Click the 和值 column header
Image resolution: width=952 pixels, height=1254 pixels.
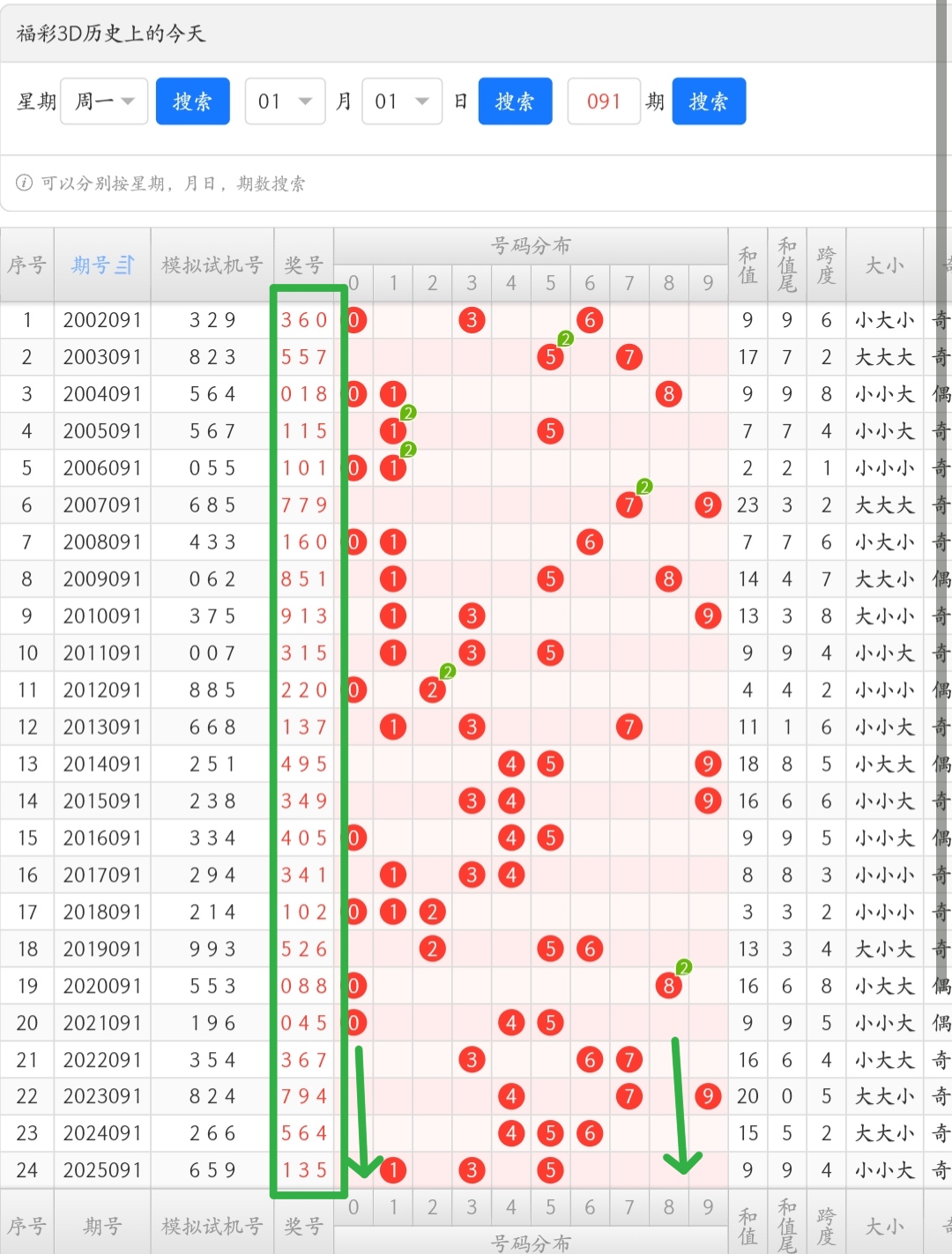click(x=747, y=265)
